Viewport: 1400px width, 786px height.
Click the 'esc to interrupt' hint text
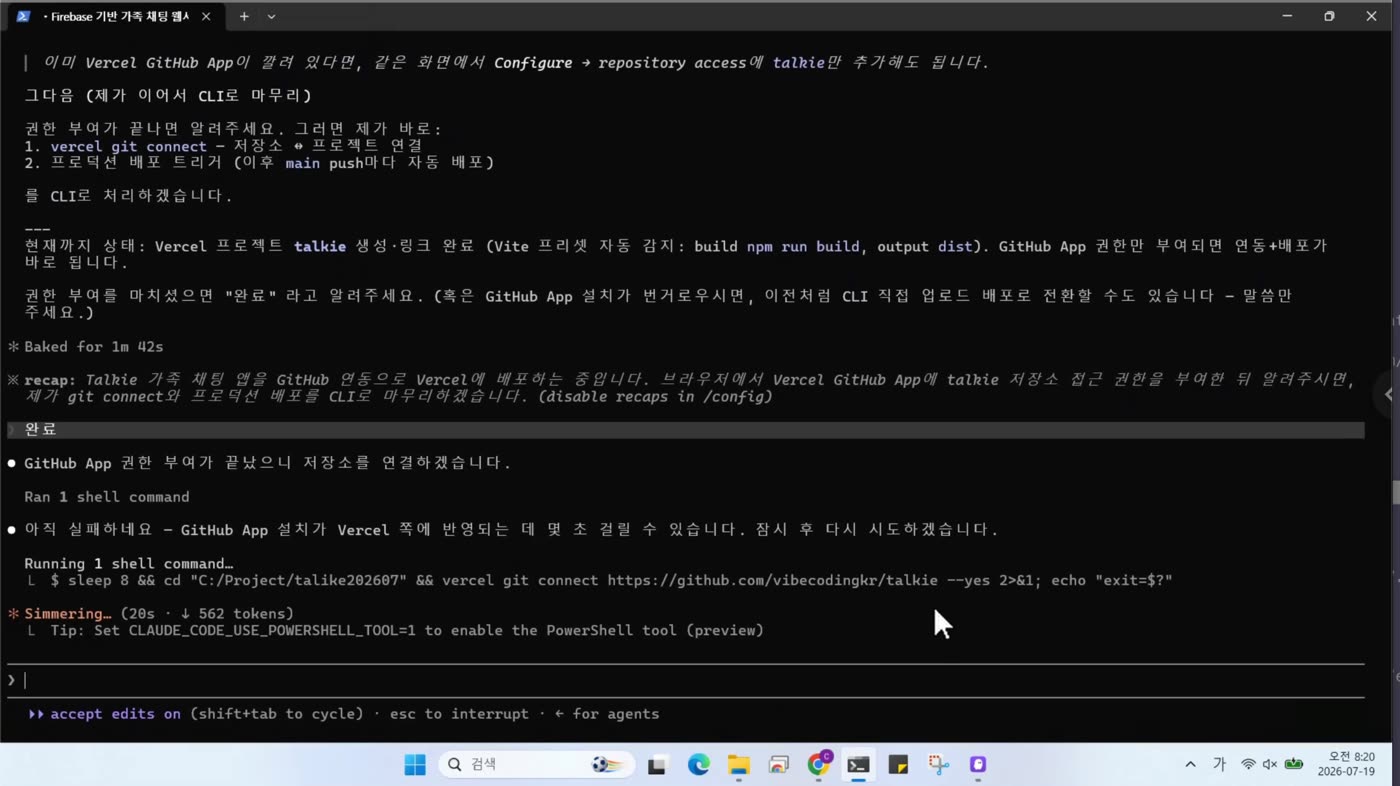click(x=459, y=714)
